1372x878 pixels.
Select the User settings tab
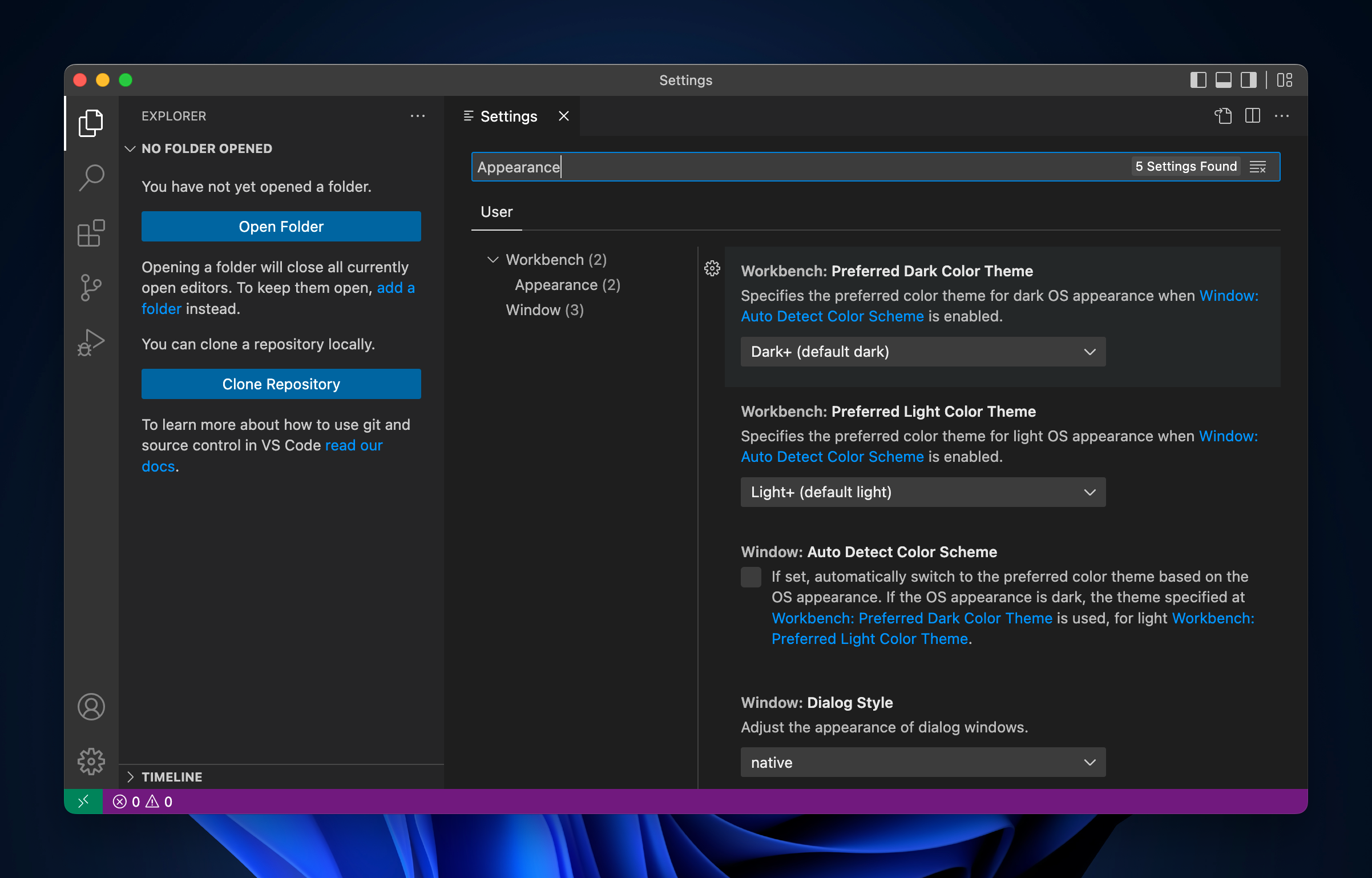click(x=497, y=212)
